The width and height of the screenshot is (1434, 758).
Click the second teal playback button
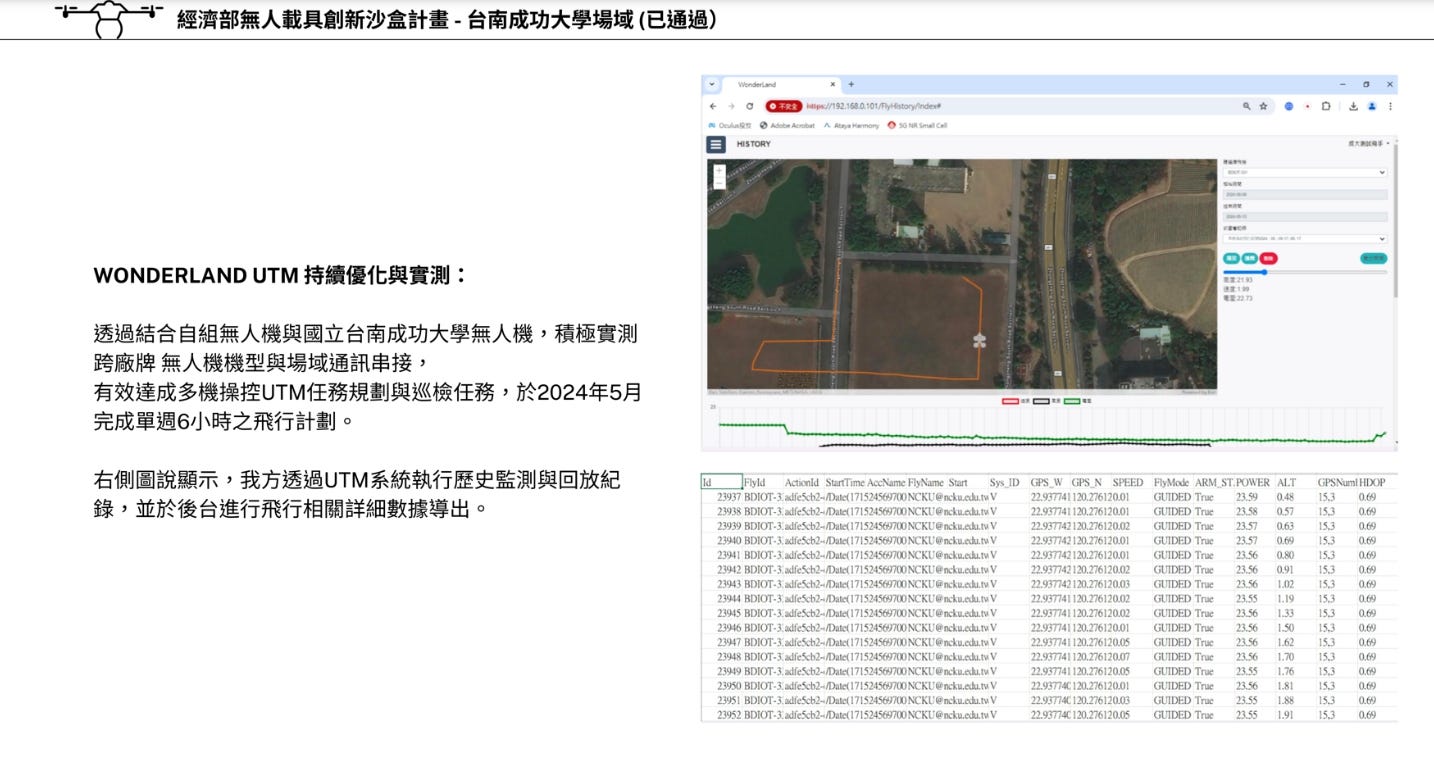1250,258
